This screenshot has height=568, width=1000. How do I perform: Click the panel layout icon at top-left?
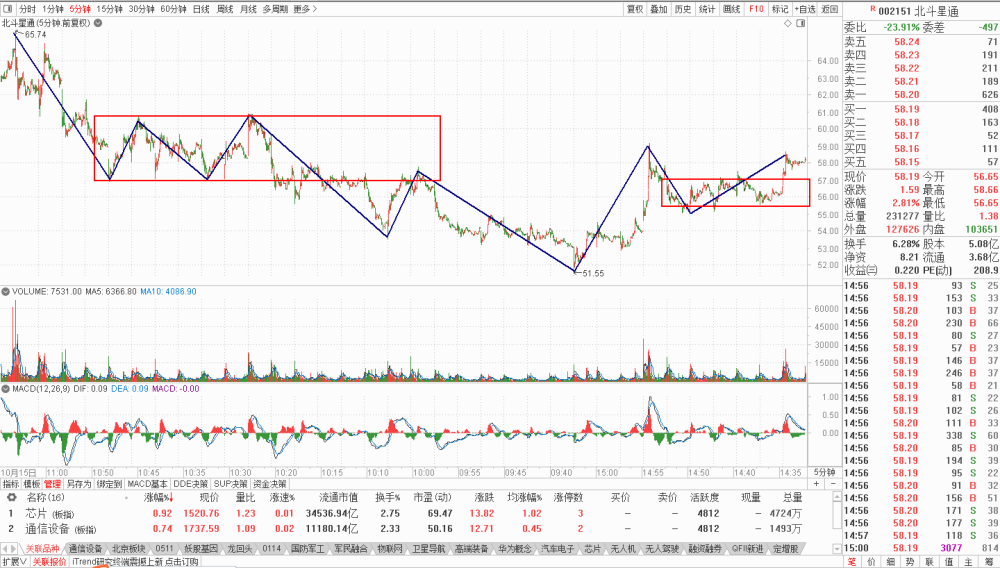8,9
